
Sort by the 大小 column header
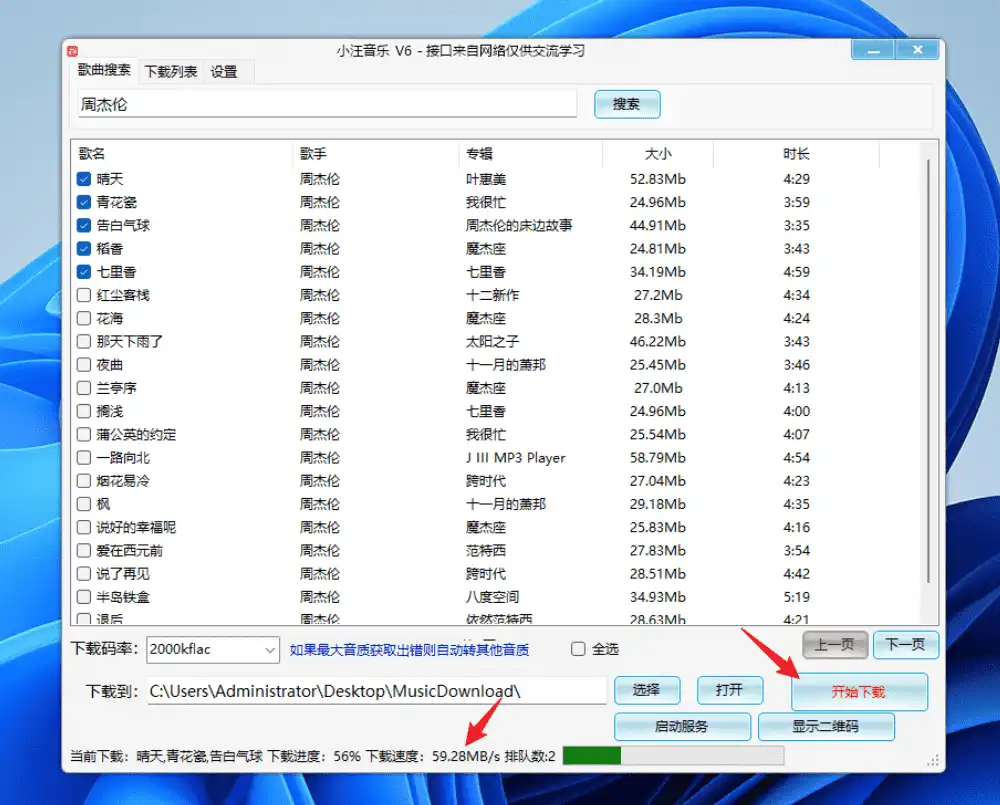tap(658, 154)
